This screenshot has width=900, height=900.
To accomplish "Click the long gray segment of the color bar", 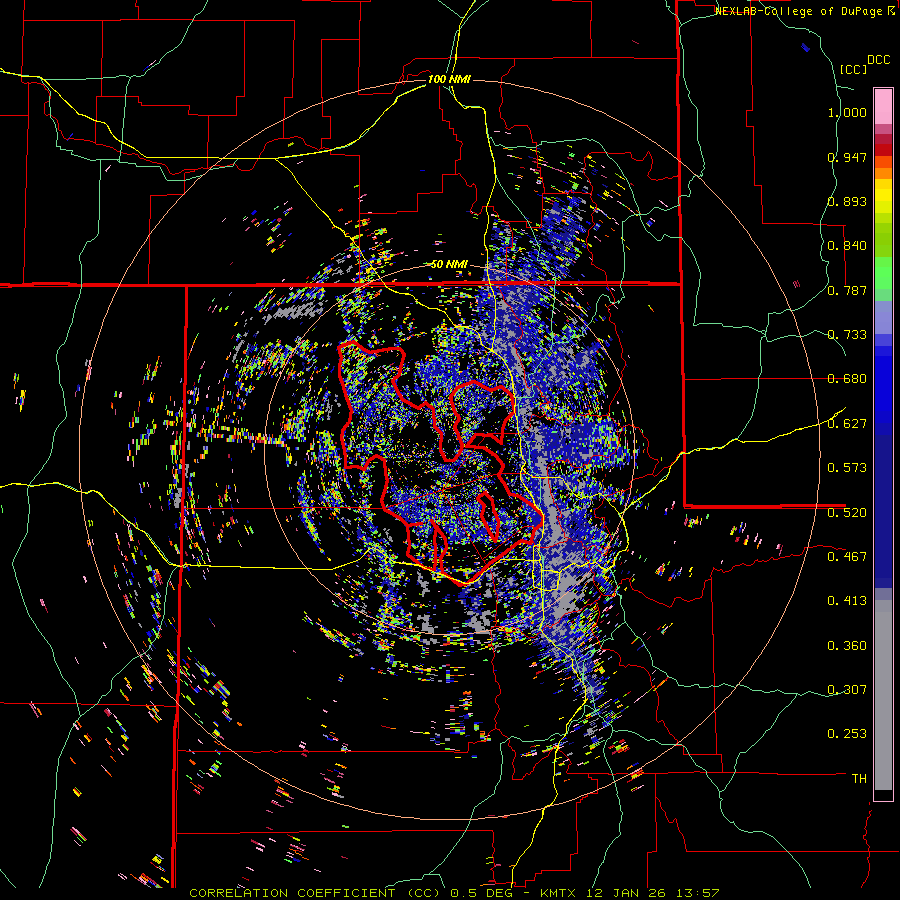I will tap(883, 695).
